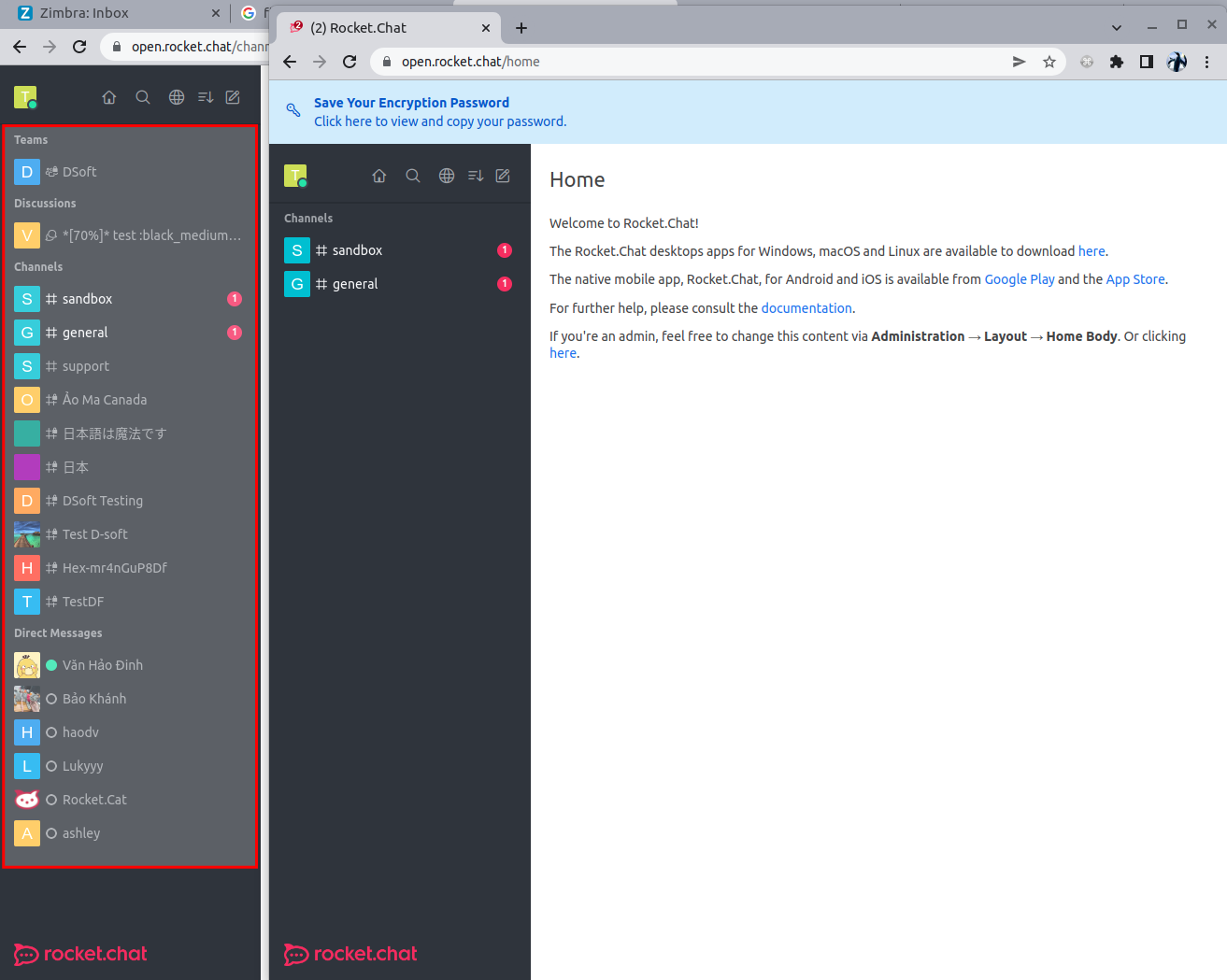Open the Hex-mr4nGuP8Df channel
The height and width of the screenshot is (980, 1227).
point(130,568)
